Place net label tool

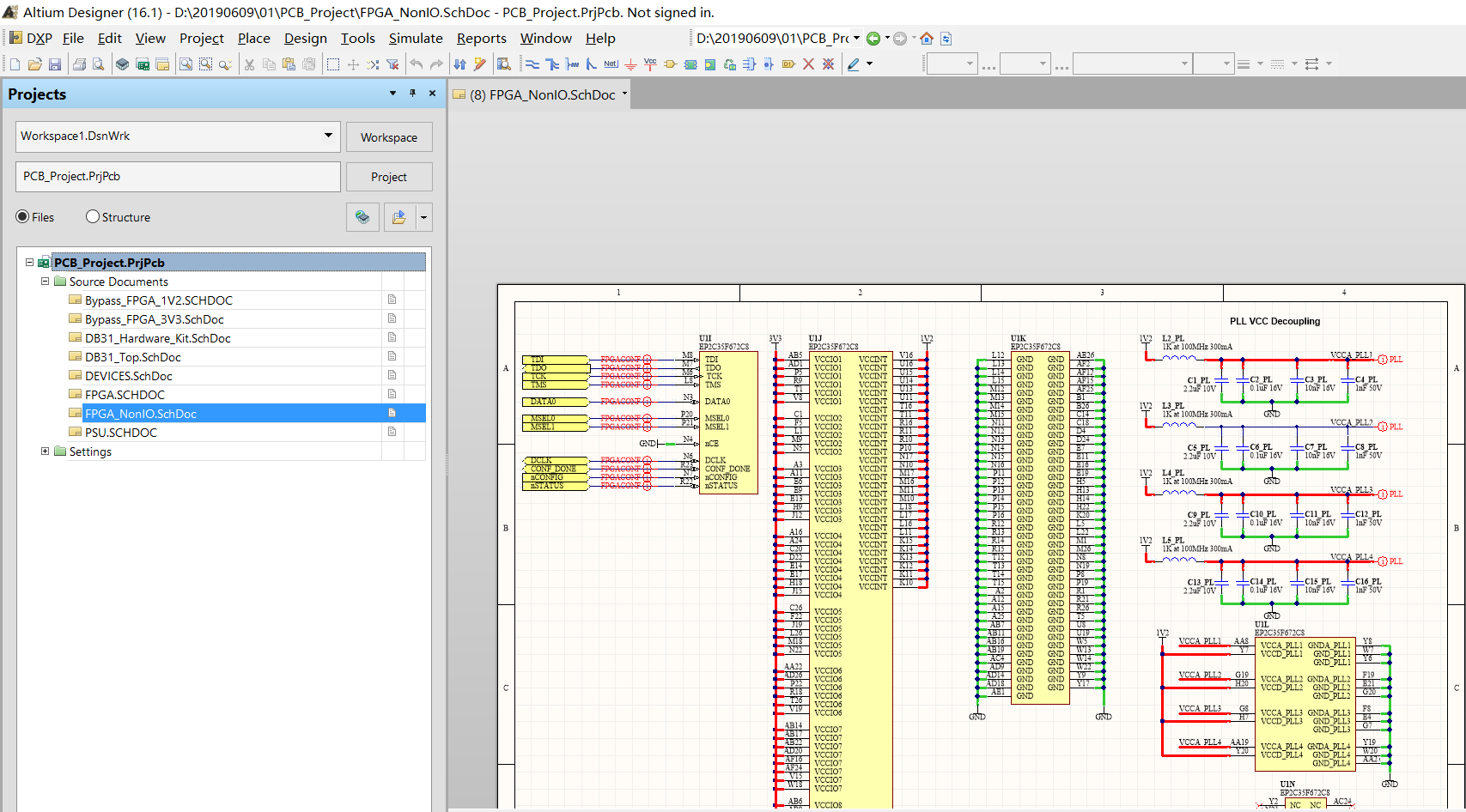click(x=611, y=64)
